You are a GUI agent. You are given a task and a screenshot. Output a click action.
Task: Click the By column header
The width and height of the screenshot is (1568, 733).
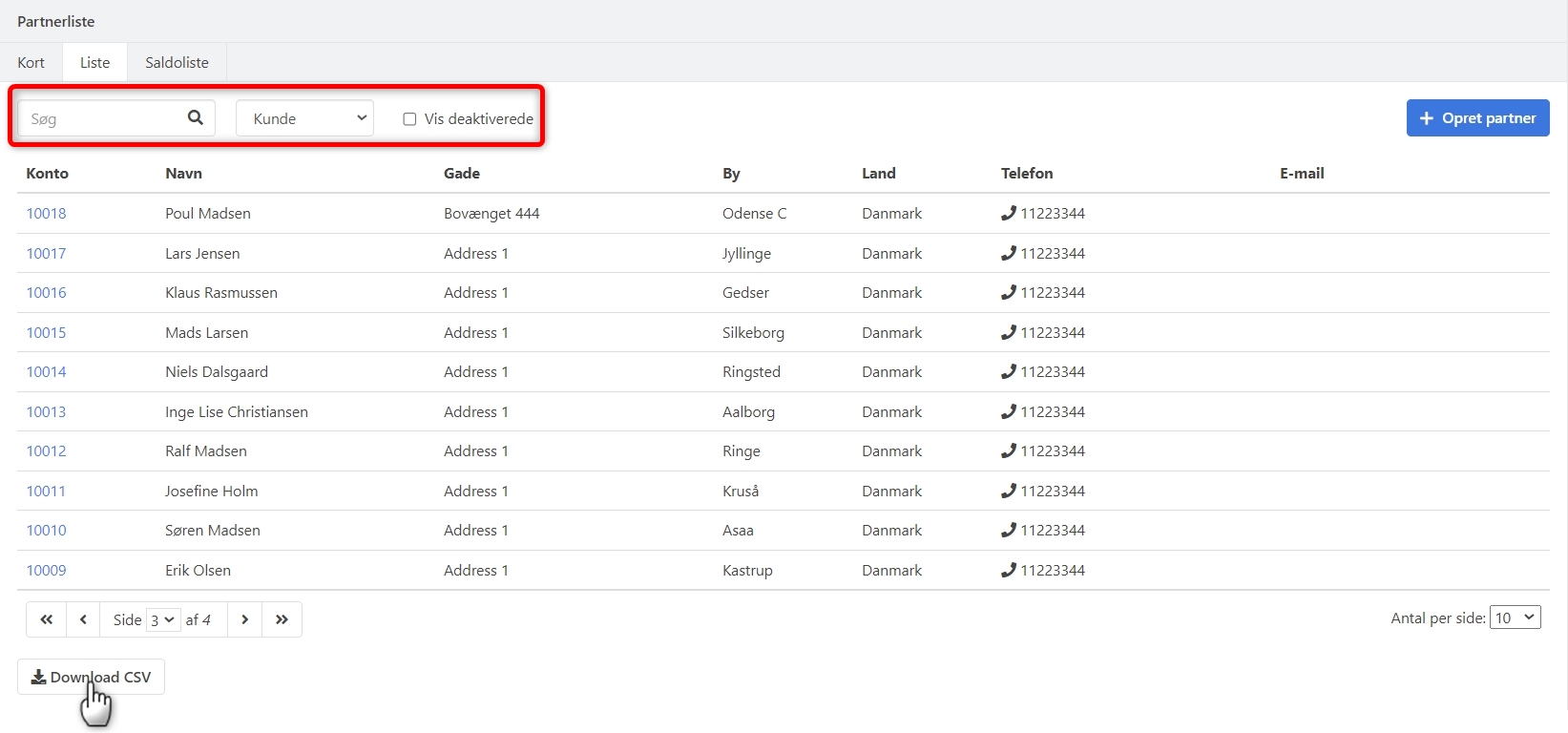731,174
